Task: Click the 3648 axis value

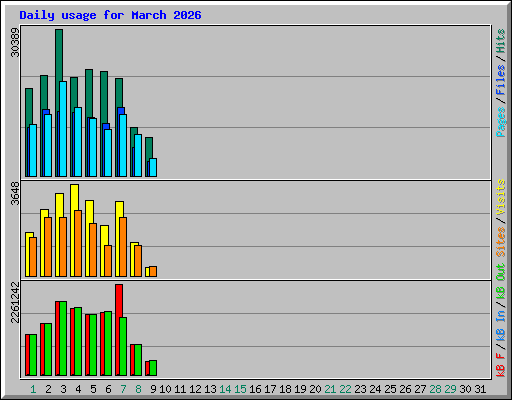Action: click(x=15, y=193)
